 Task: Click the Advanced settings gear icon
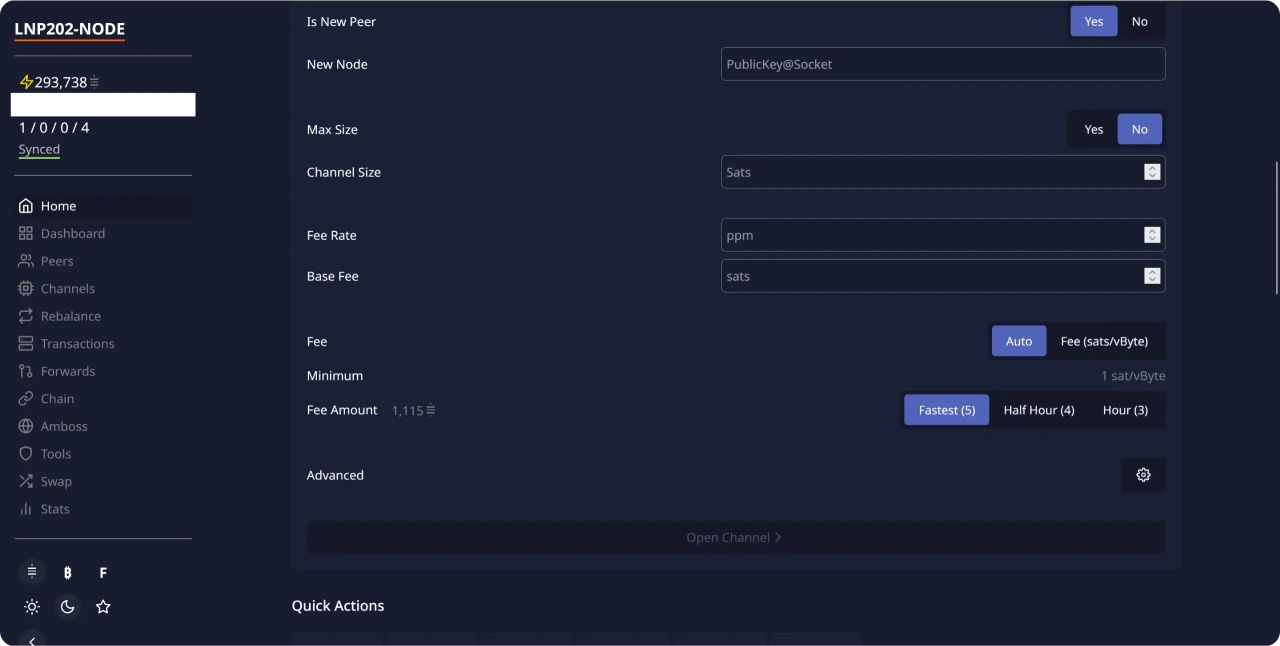click(1143, 475)
